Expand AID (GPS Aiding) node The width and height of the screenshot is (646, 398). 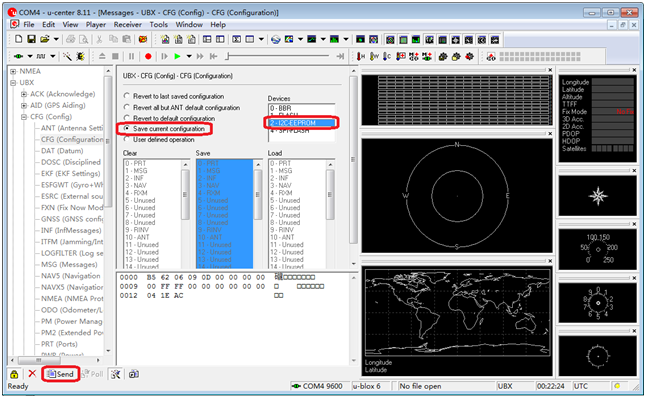coord(24,105)
